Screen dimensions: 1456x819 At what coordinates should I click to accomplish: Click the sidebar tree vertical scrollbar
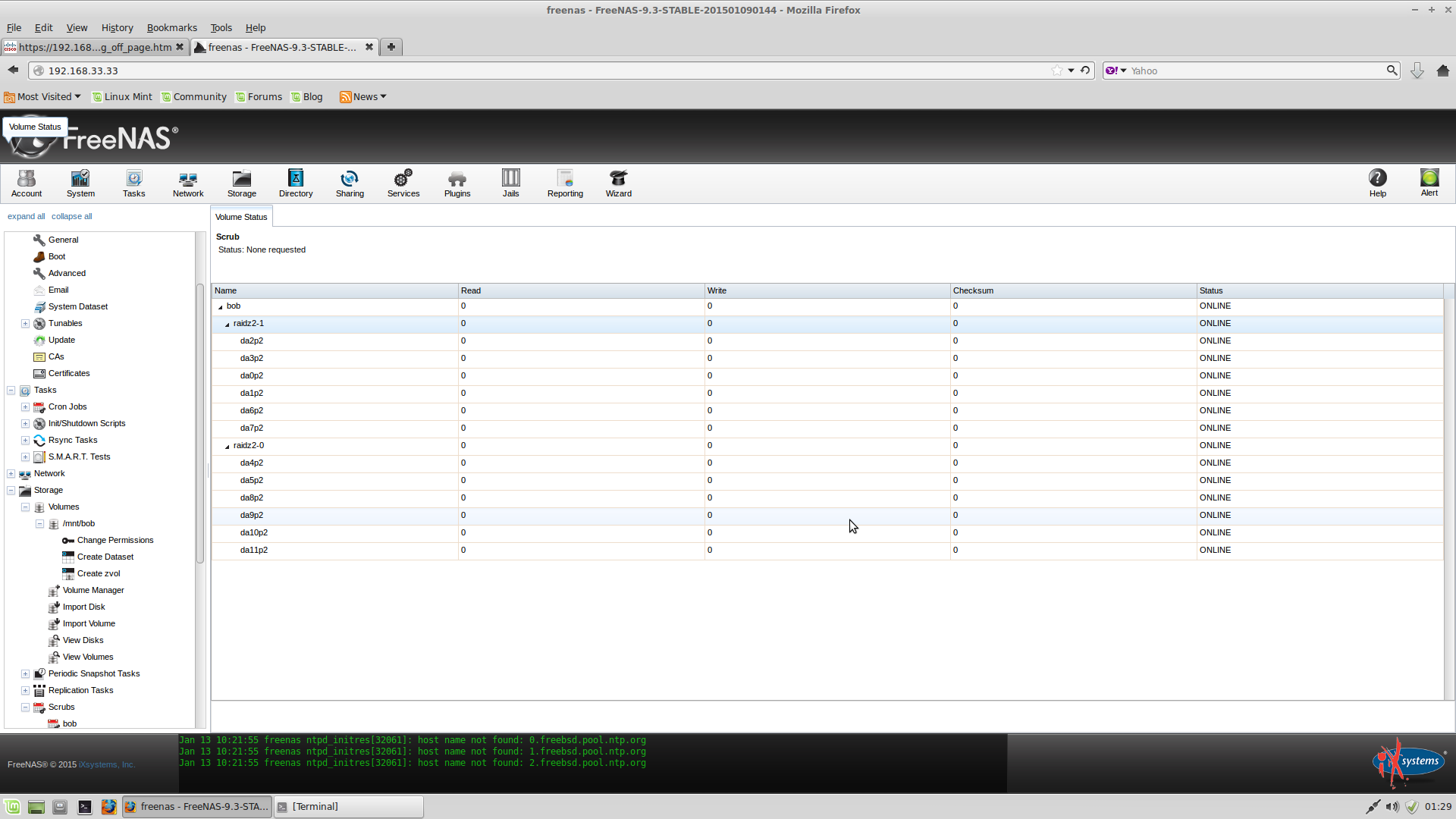(x=200, y=425)
